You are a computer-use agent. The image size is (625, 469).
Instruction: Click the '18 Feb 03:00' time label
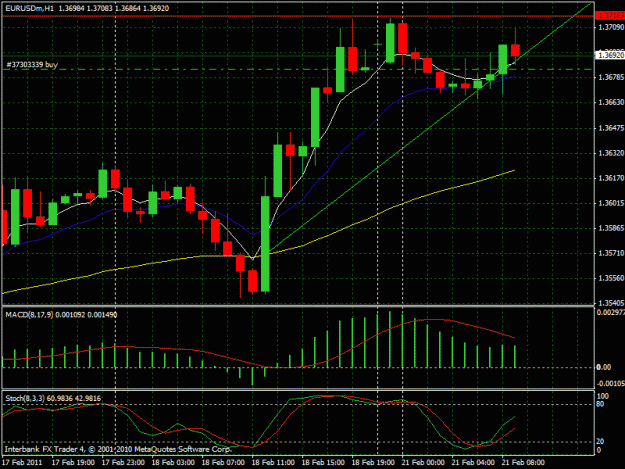click(x=173, y=463)
